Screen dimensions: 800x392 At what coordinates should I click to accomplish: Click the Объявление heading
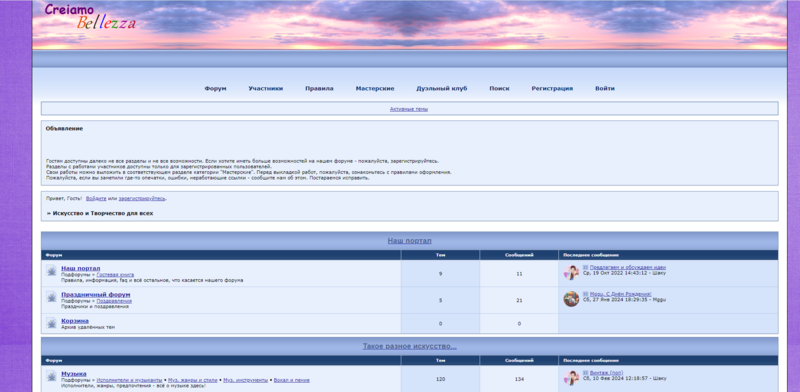(x=64, y=129)
